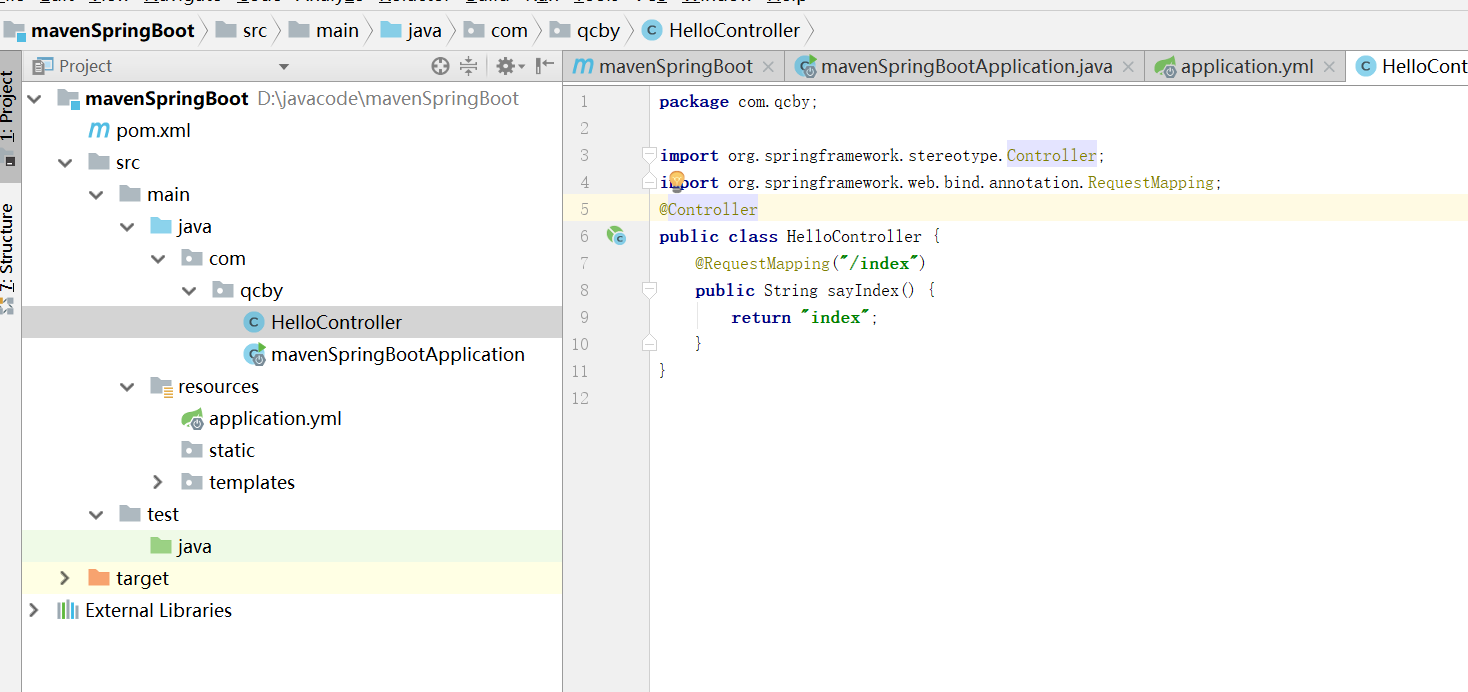
Task: Select the templates folder in tree
Action: click(291, 482)
